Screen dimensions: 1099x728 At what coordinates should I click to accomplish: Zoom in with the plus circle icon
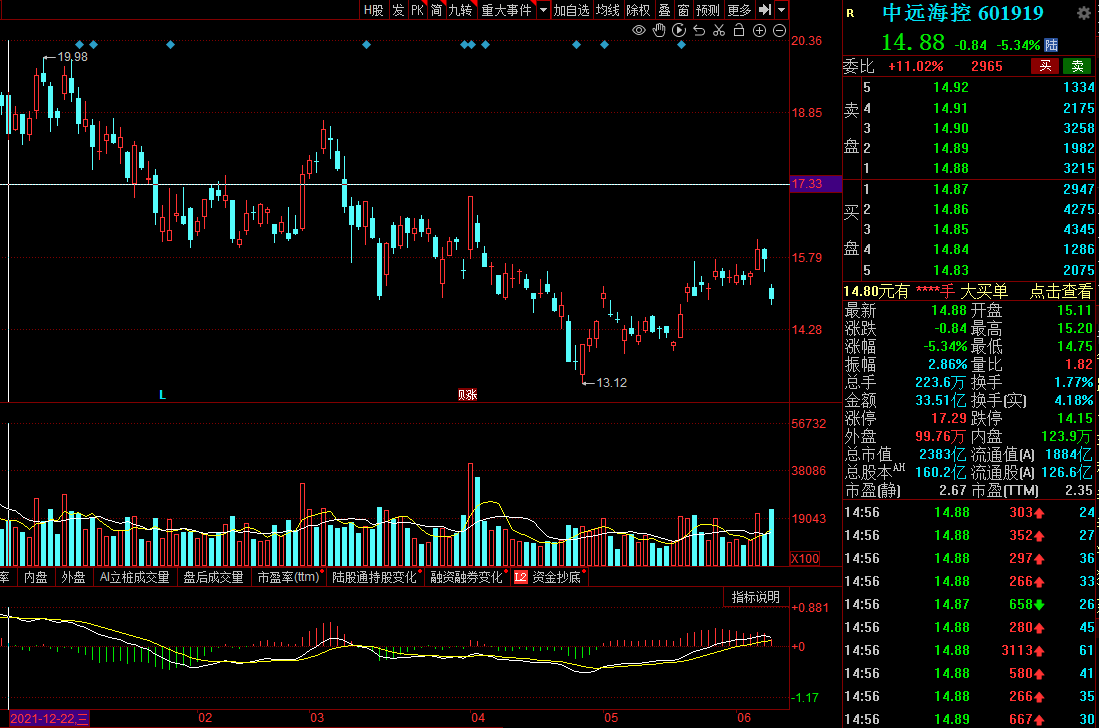pyautogui.click(x=759, y=31)
